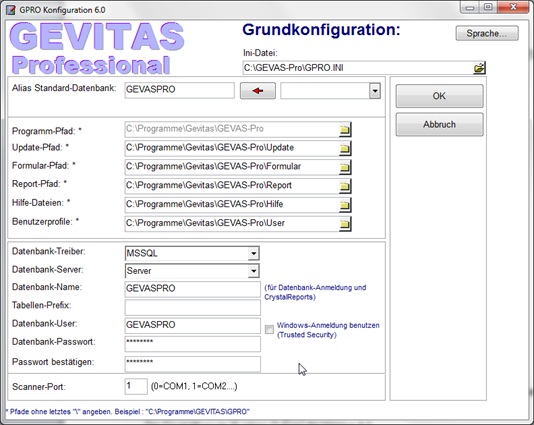Click the Datenbank-Passwort field

pos(193,344)
